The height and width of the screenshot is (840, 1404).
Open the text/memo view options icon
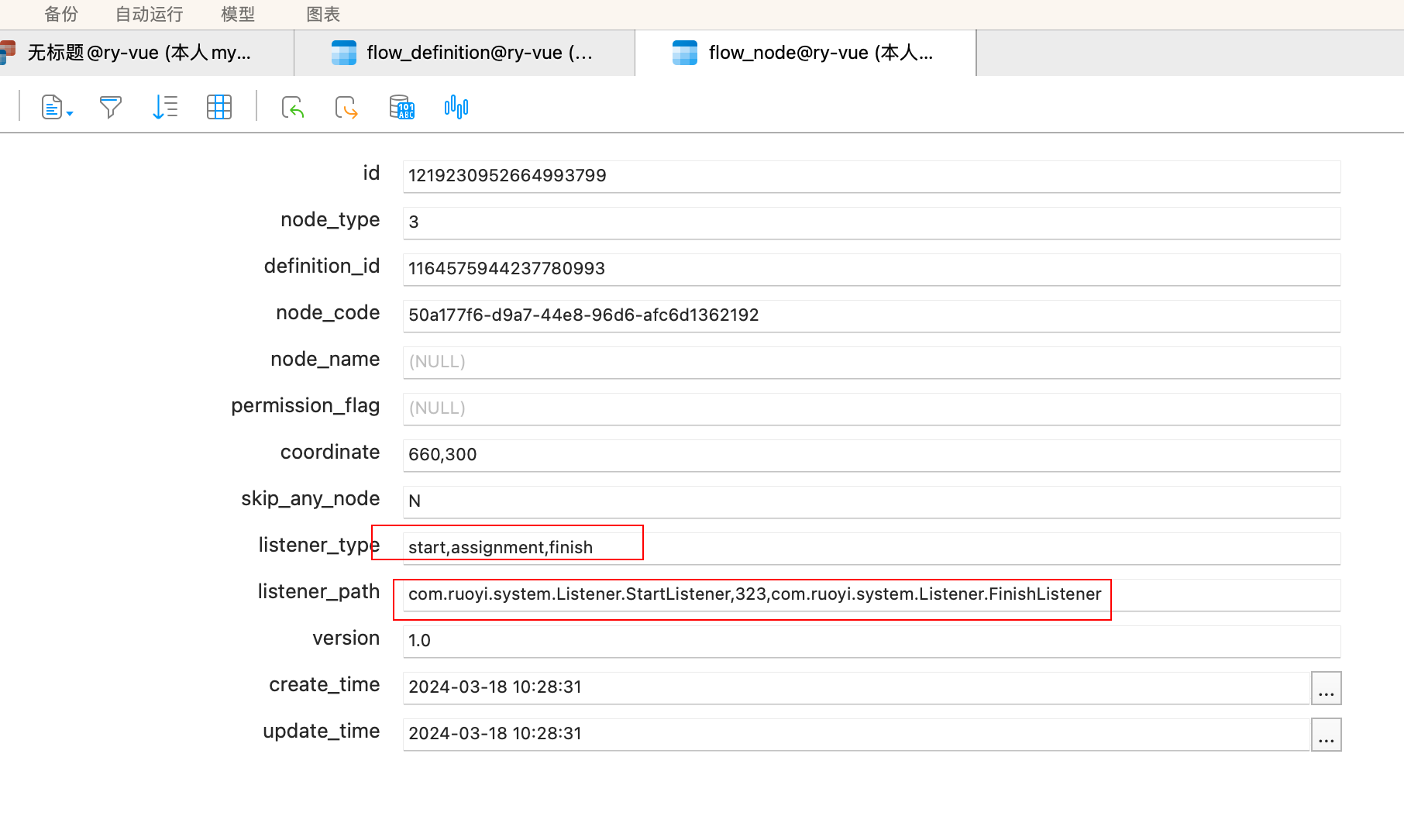[56, 107]
